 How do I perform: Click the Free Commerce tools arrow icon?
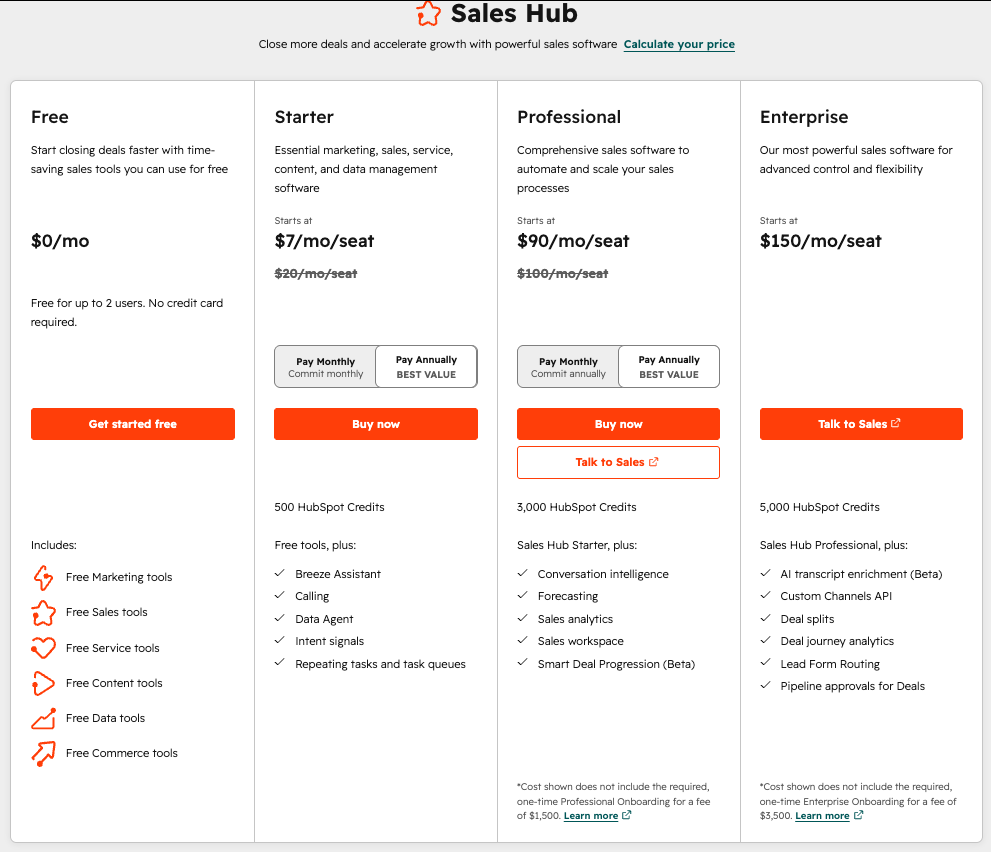point(44,753)
